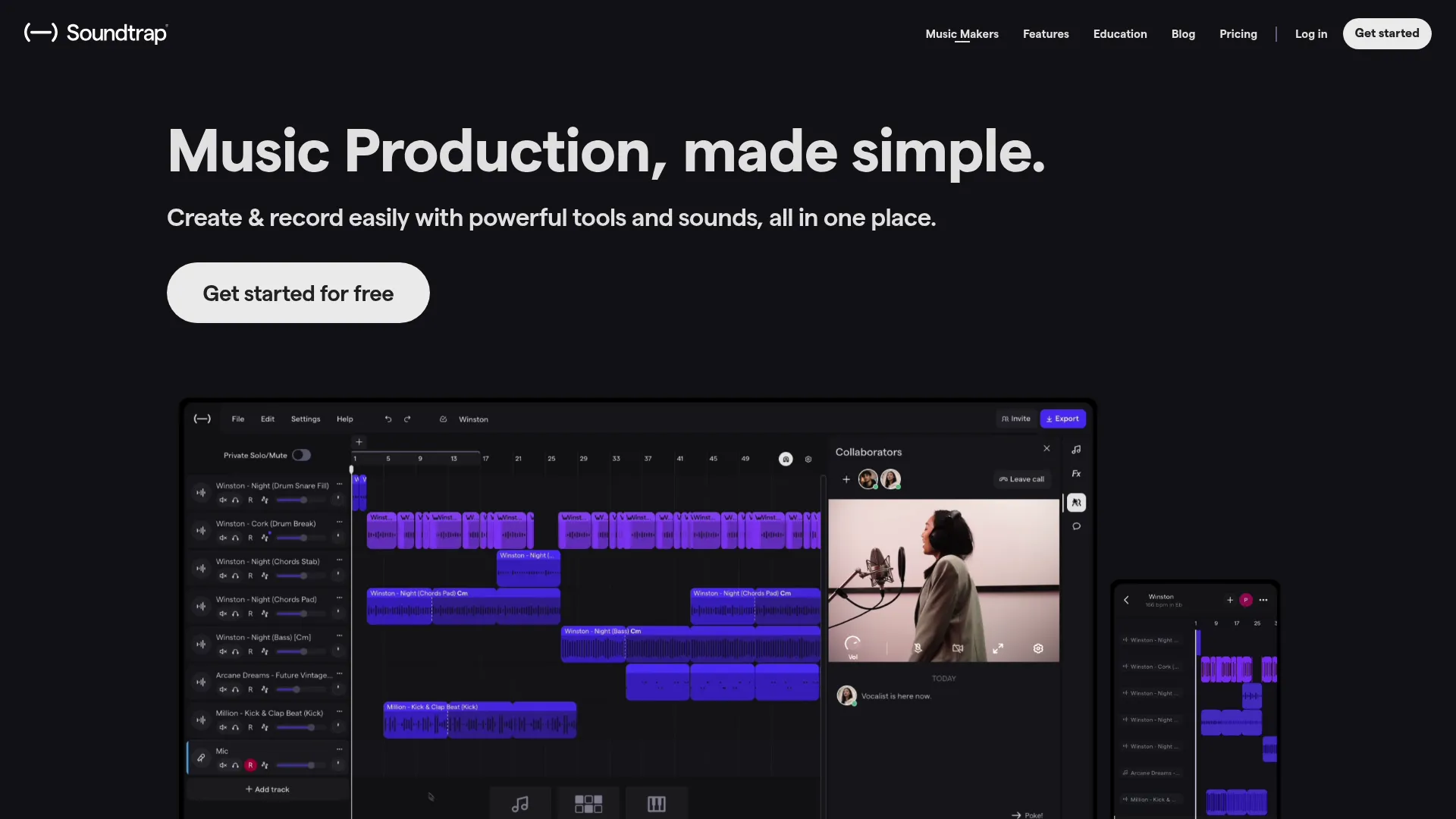Go to the Education page

pyautogui.click(x=1119, y=34)
